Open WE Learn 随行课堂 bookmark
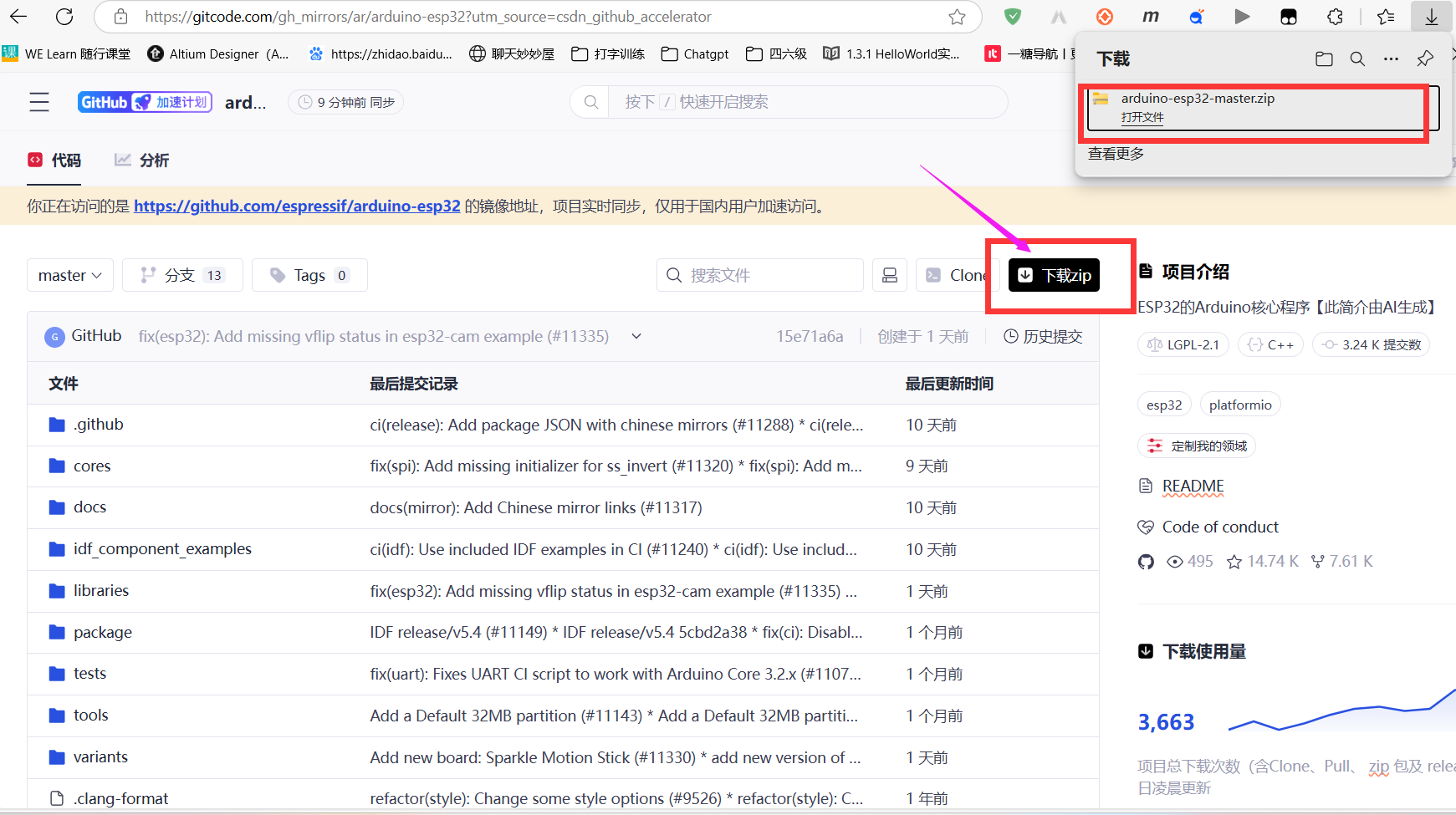 pyautogui.click(x=67, y=53)
